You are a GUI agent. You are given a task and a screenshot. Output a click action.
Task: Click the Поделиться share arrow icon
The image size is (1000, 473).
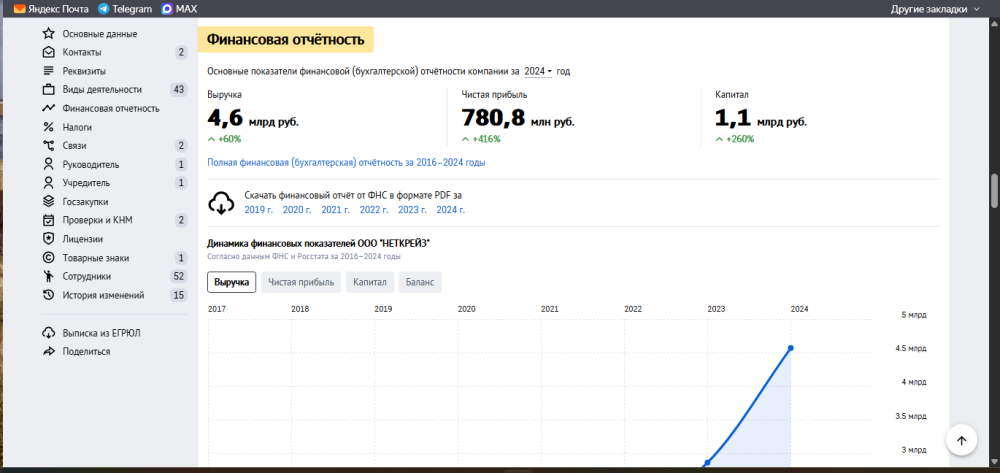(48, 351)
